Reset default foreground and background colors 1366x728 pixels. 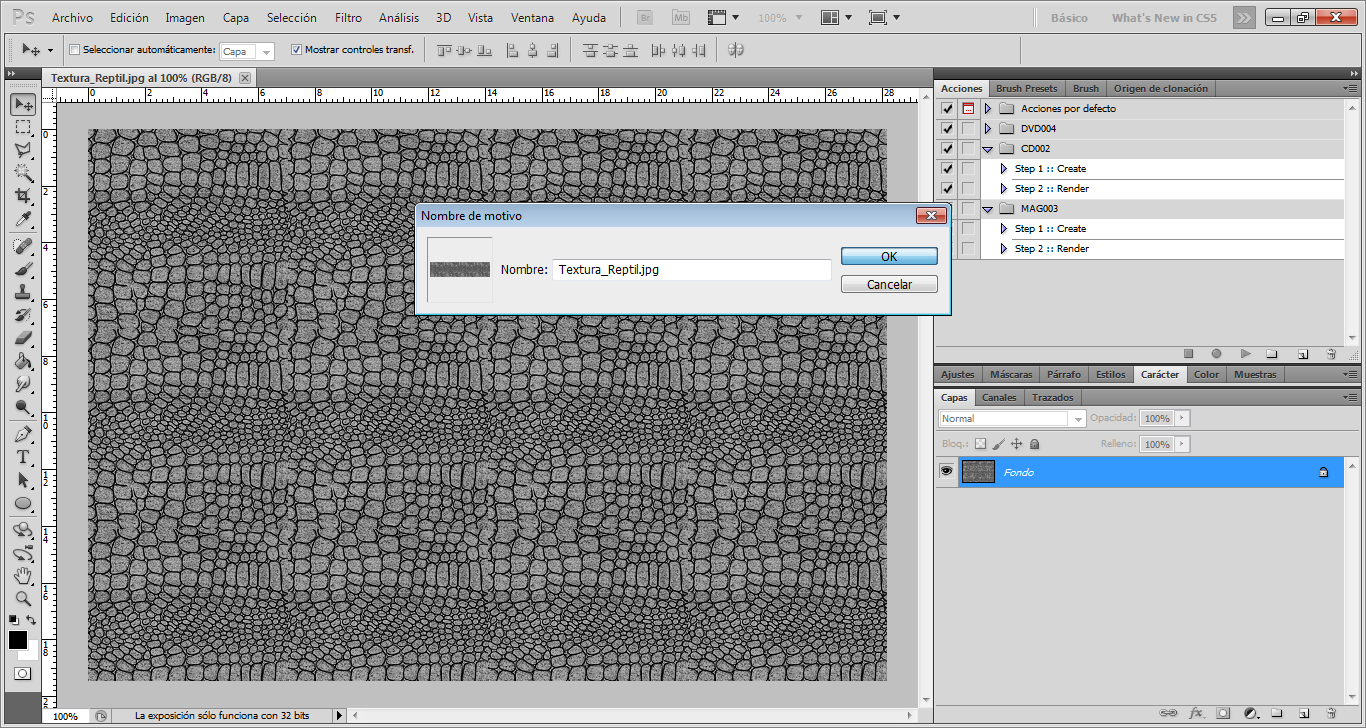click(13, 620)
